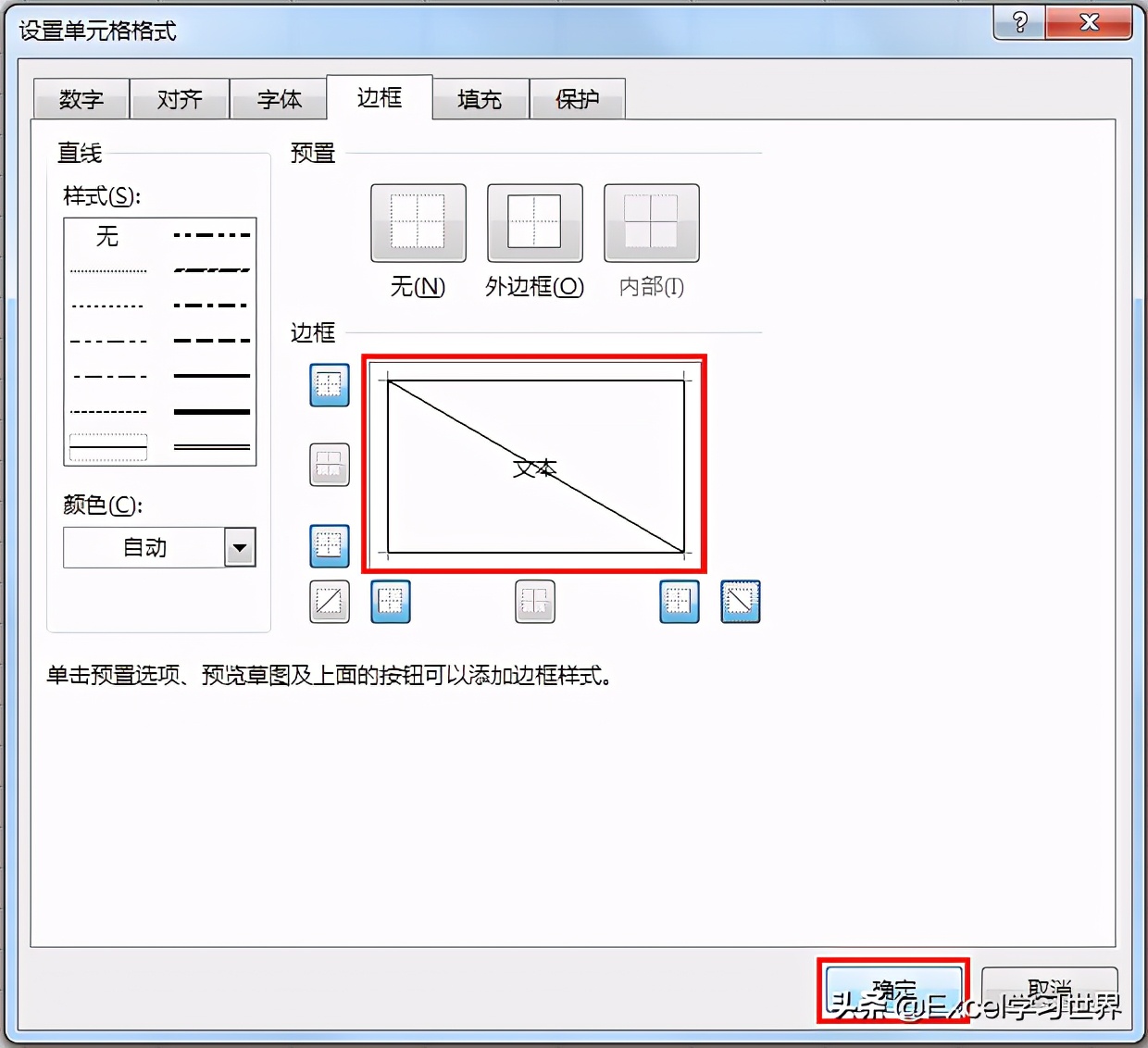Choose the medium solid line style
1148x1048 pixels.
tap(212, 376)
